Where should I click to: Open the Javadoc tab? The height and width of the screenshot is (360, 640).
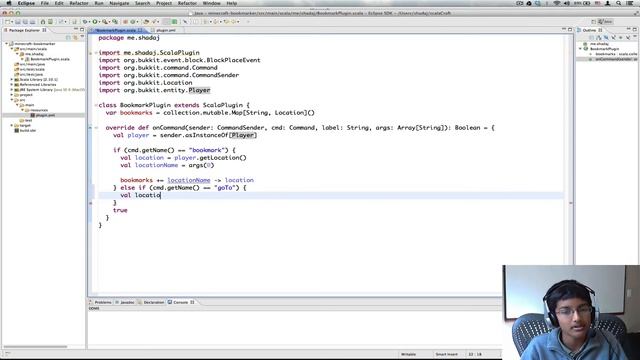click(127, 302)
